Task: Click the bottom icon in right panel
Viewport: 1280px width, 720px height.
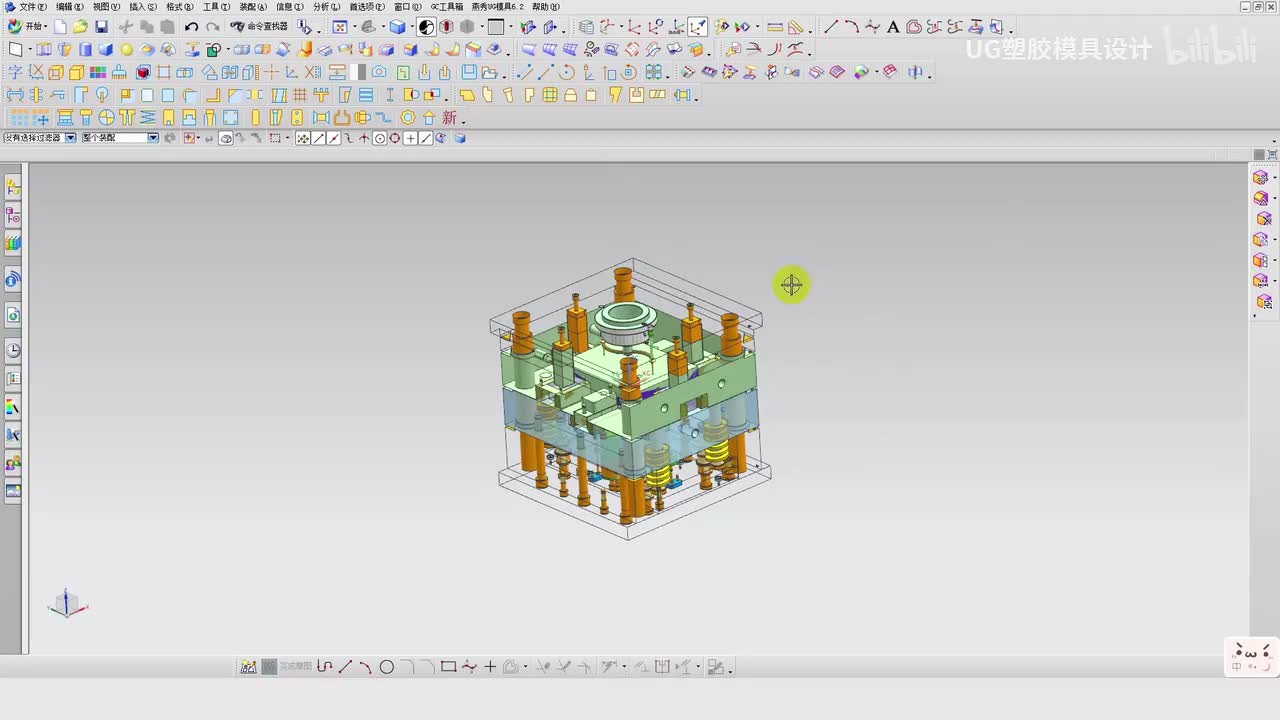Action: (1264, 302)
